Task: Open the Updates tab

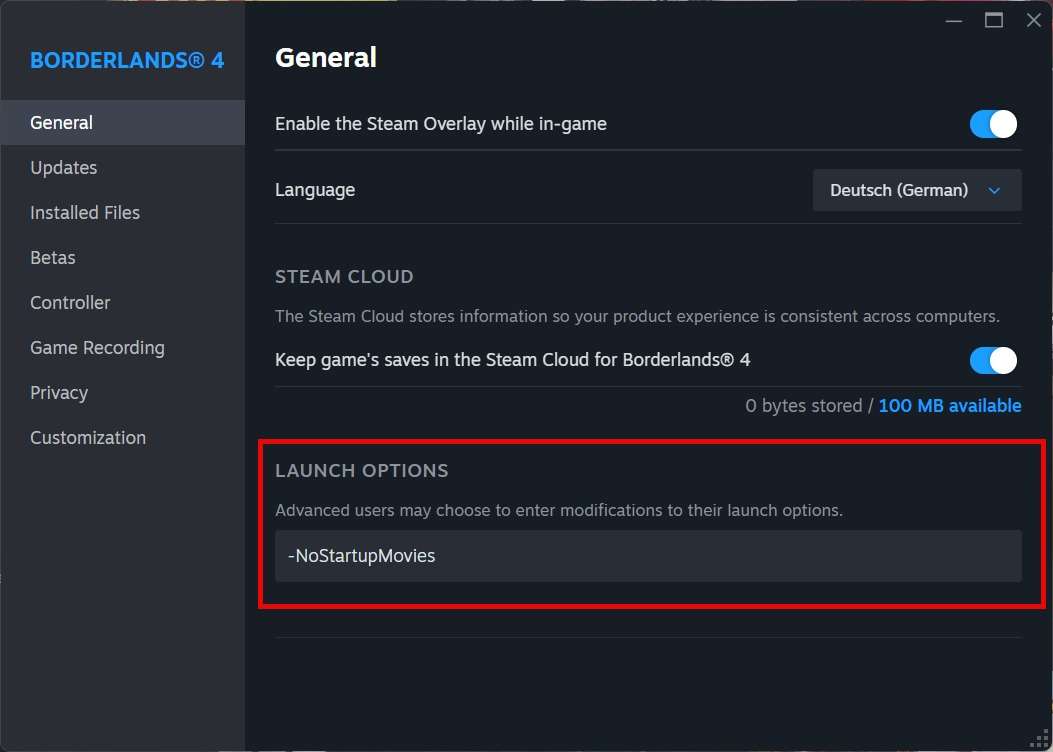Action: [122, 168]
